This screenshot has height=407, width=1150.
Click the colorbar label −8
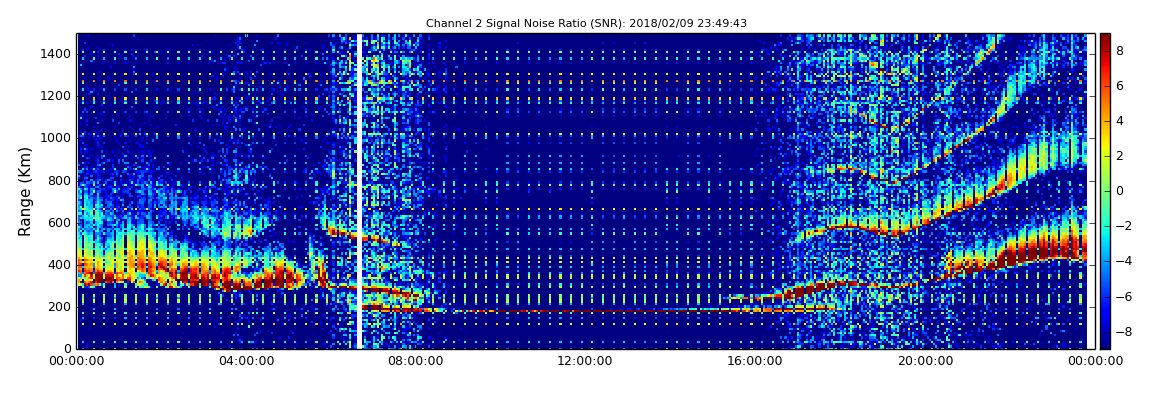coord(1123,331)
